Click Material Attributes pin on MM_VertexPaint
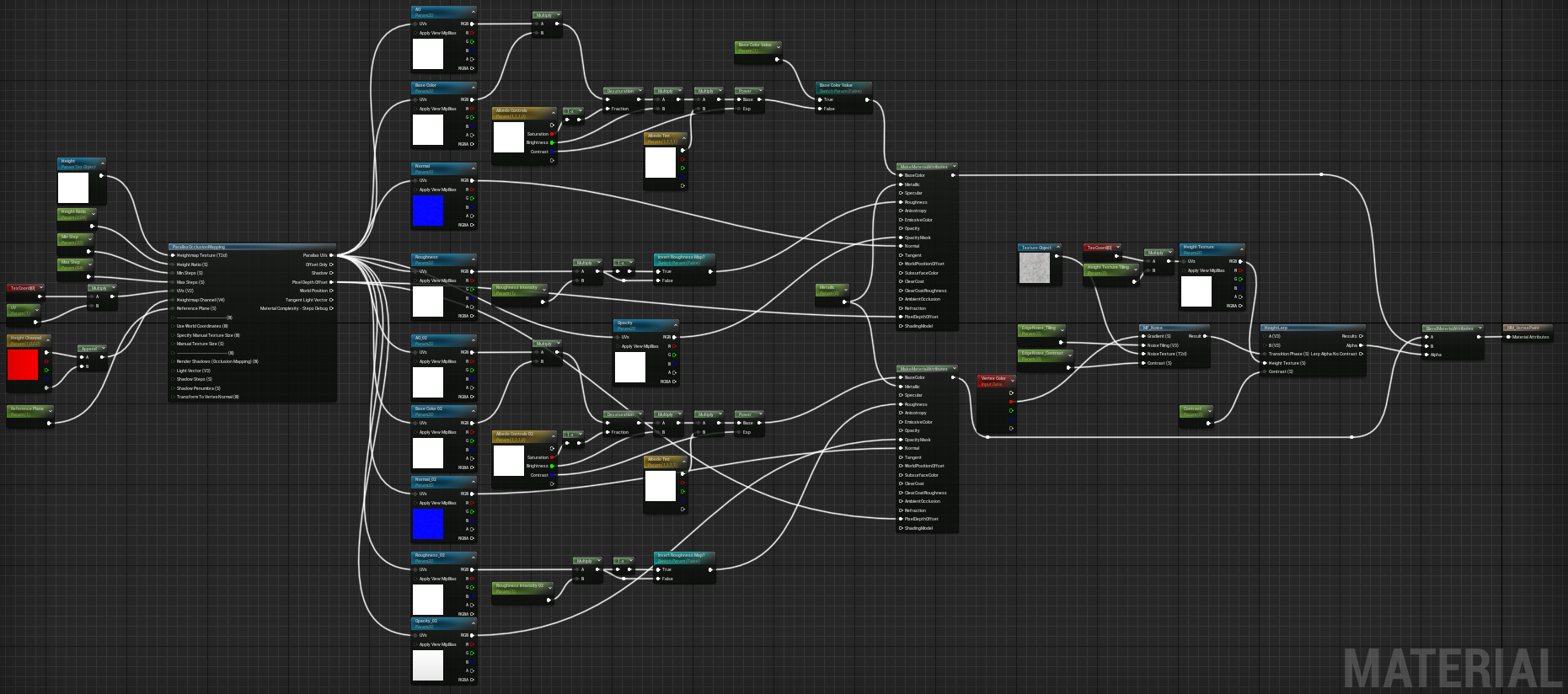1568x694 pixels. click(x=1508, y=337)
